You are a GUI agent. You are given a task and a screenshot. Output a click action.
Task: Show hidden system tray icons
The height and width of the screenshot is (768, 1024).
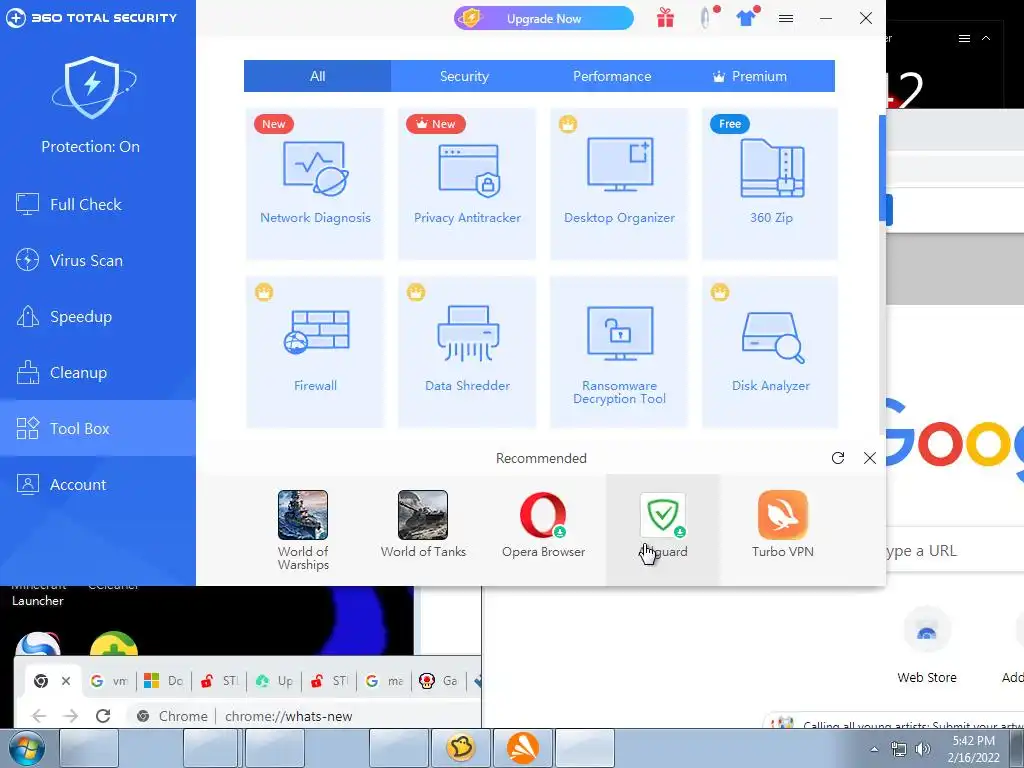coord(874,749)
